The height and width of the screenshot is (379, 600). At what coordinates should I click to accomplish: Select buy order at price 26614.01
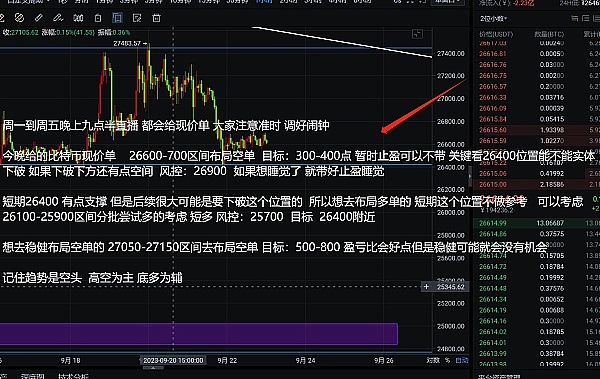tap(536, 343)
